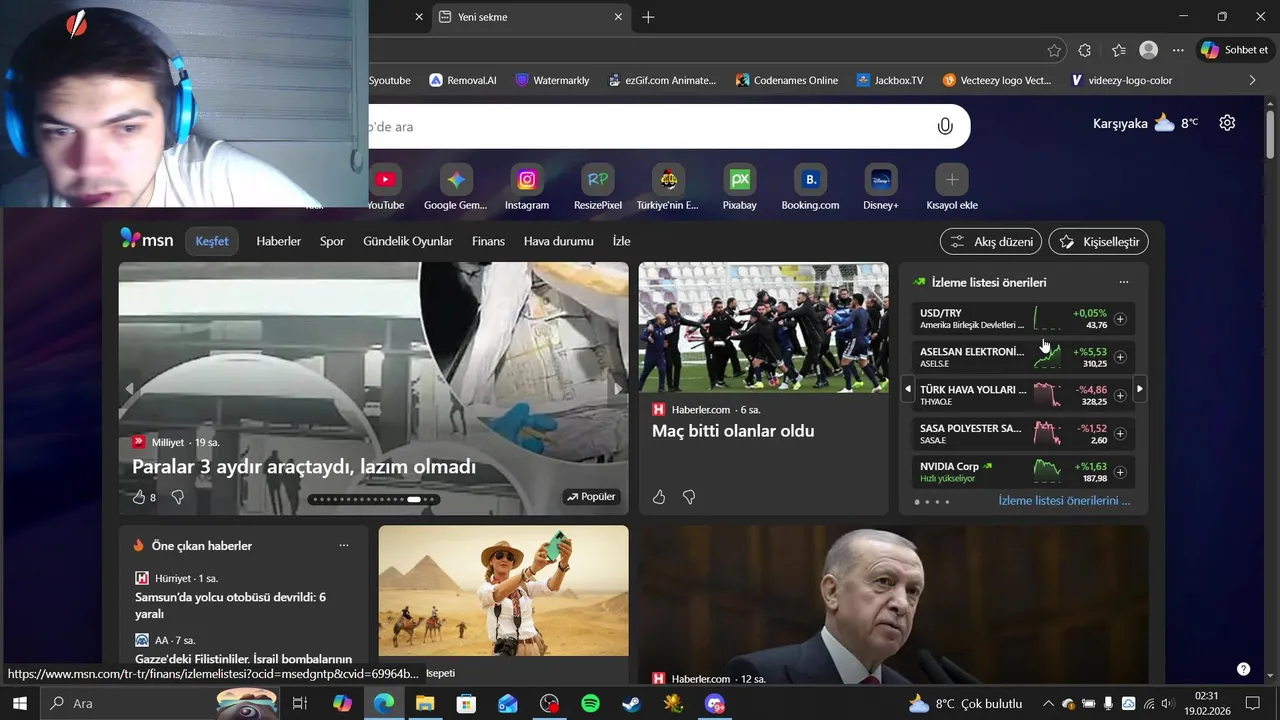
Task: Select the Gündelik Oyunlar tab
Action: tap(408, 241)
